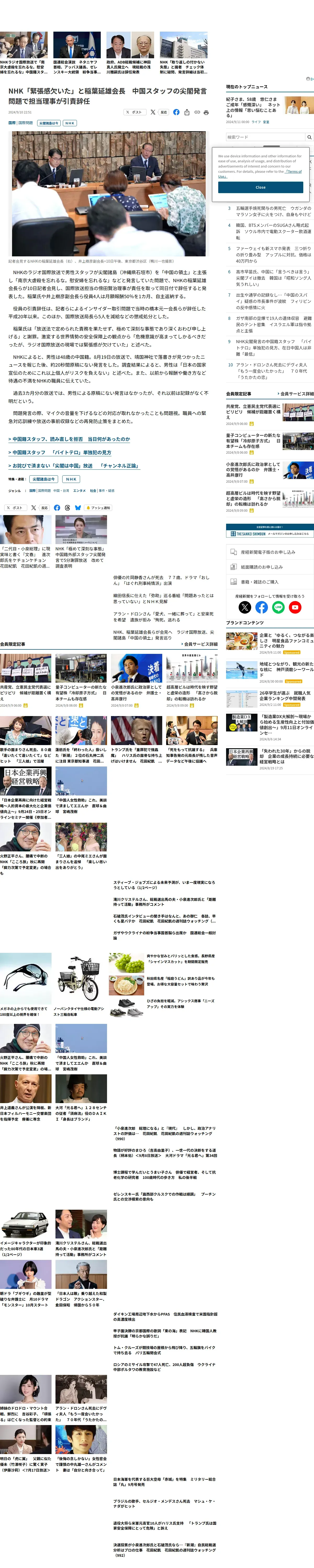Click the ポスト button below the headline
The height and width of the screenshot is (1568, 314).
tap(134, 112)
